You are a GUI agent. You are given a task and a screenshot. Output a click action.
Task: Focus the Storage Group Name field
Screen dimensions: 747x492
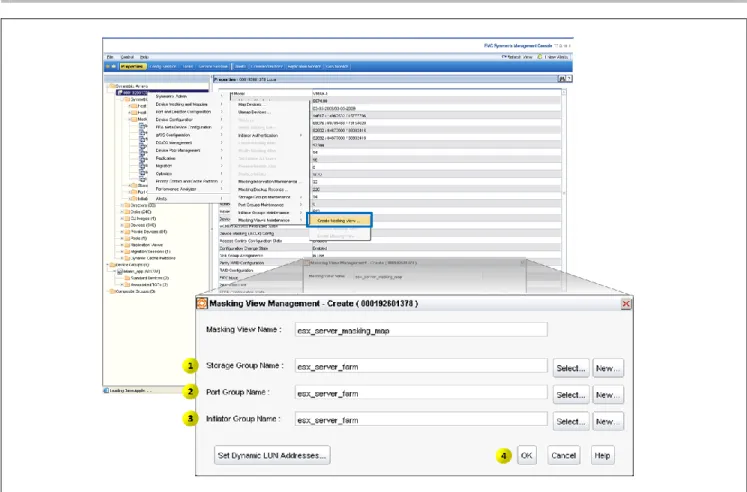point(421,366)
